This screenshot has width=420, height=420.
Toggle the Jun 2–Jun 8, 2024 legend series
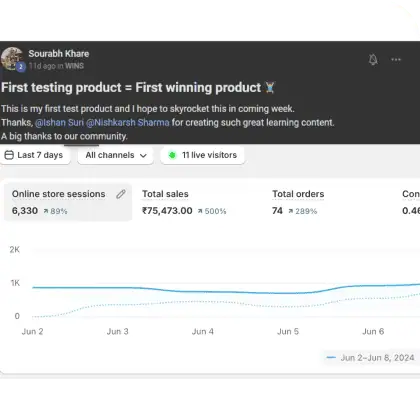tap(370, 358)
